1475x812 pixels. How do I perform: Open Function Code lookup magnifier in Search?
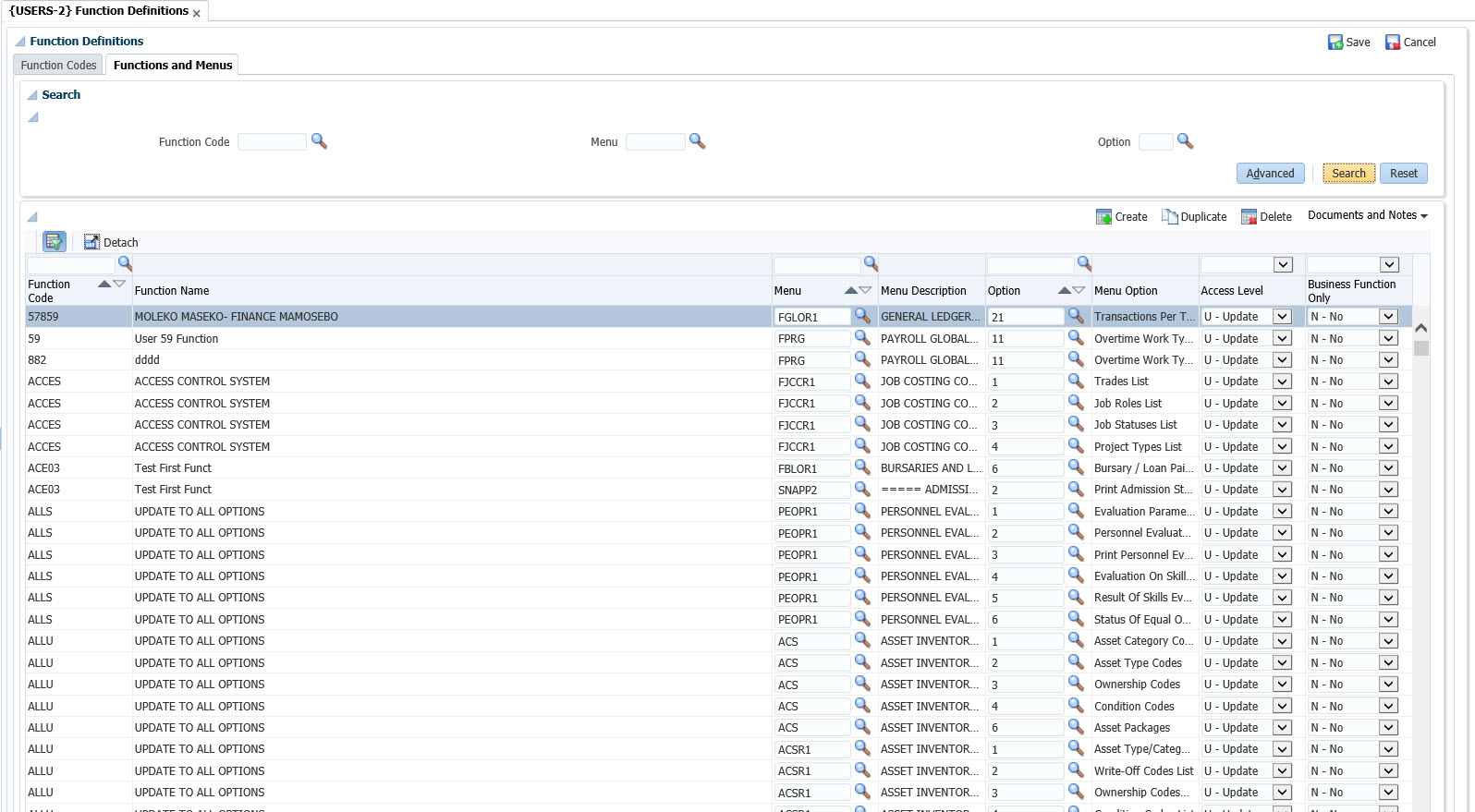click(x=319, y=141)
